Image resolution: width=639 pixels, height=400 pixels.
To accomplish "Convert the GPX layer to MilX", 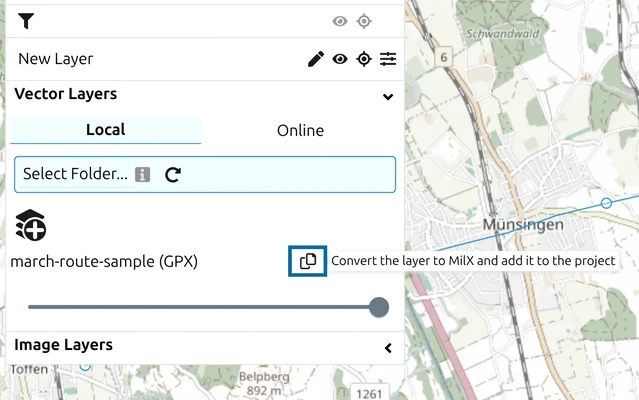I will [x=308, y=261].
